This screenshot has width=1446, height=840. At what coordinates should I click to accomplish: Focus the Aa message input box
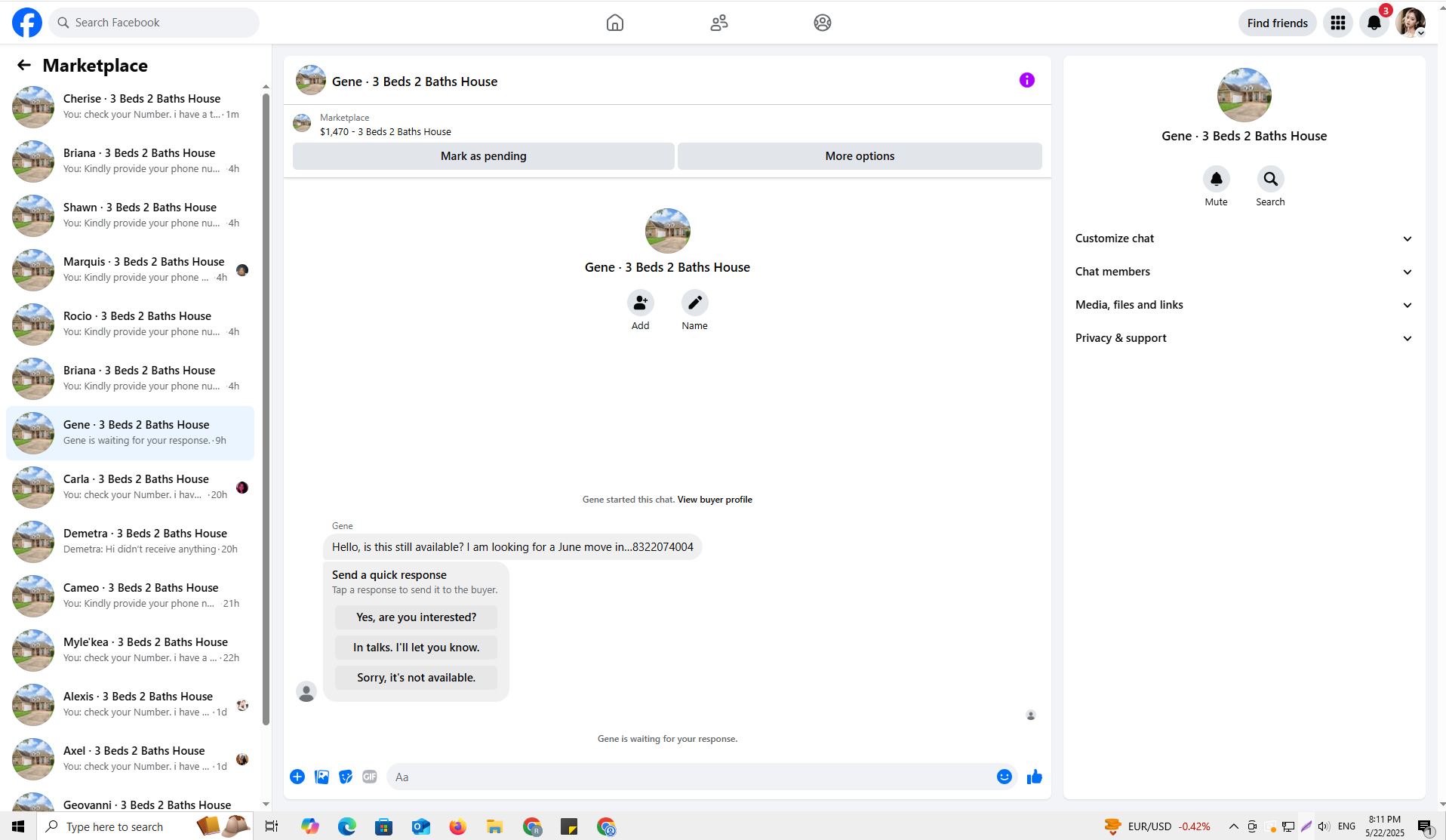(x=691, y=777)
